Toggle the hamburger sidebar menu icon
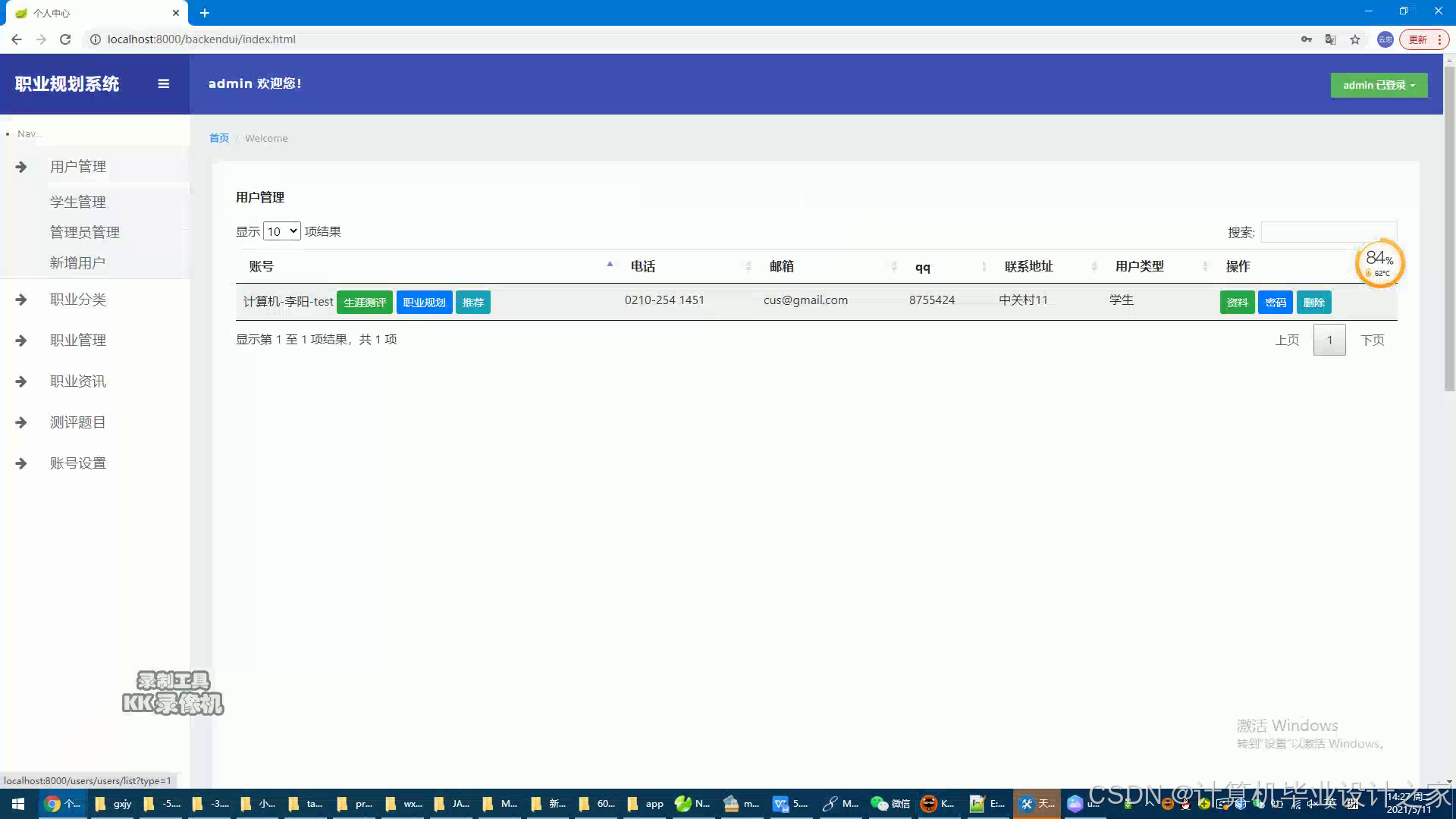Viewport: 1456px width, 819px height. (163, 84)
